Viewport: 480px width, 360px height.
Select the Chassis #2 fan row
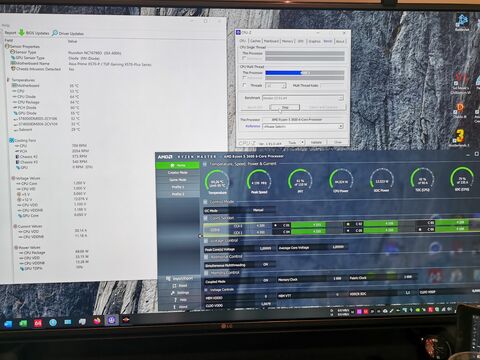51,156
